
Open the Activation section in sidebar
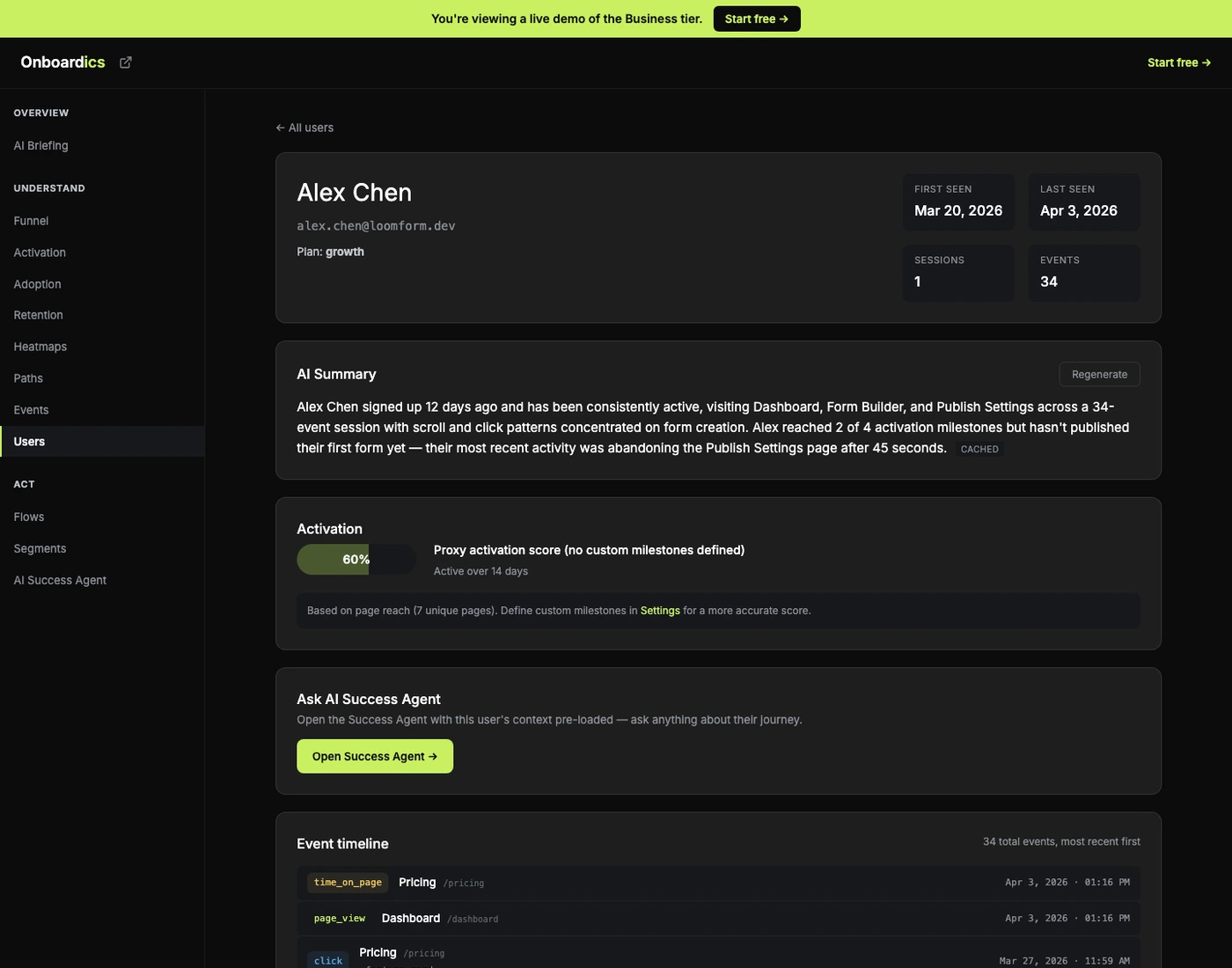tap(39, 253)
